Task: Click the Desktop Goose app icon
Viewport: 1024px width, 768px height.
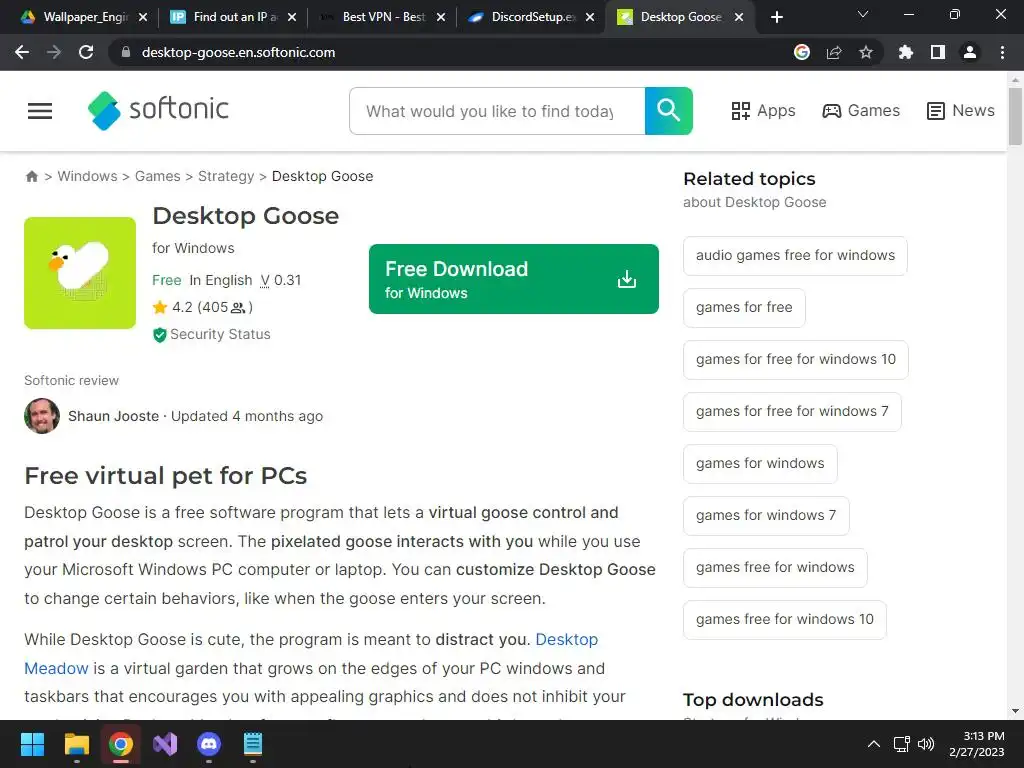Action: (80, 273)
